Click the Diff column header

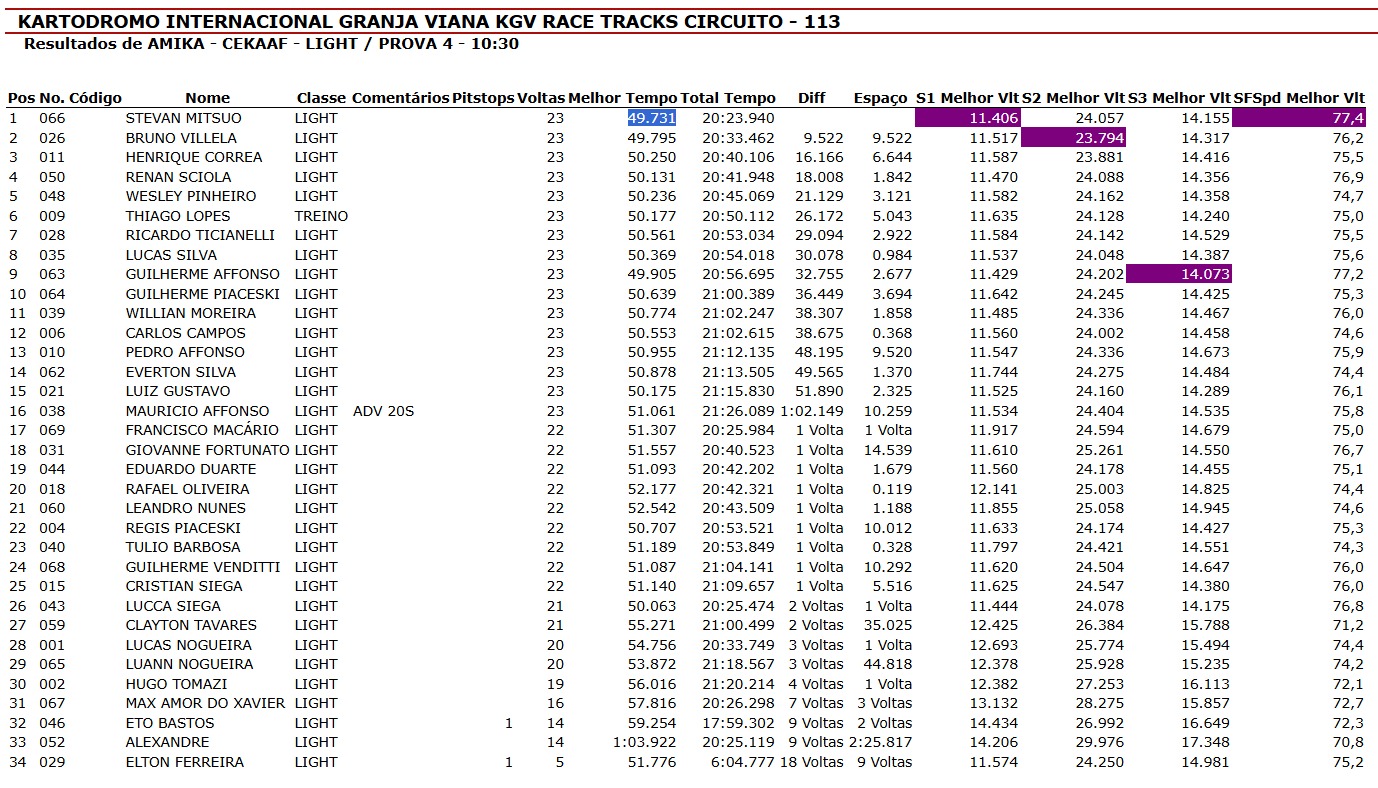tap(812, 98)
